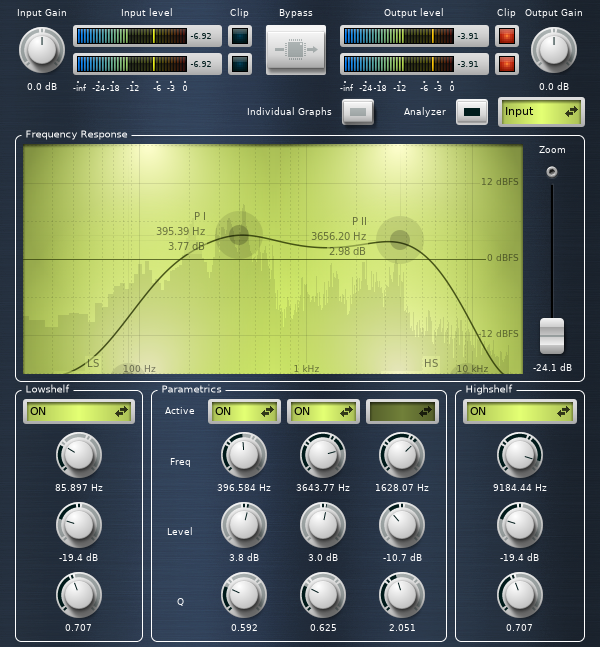Adjust the Output Gain knob

coord(553,50)
